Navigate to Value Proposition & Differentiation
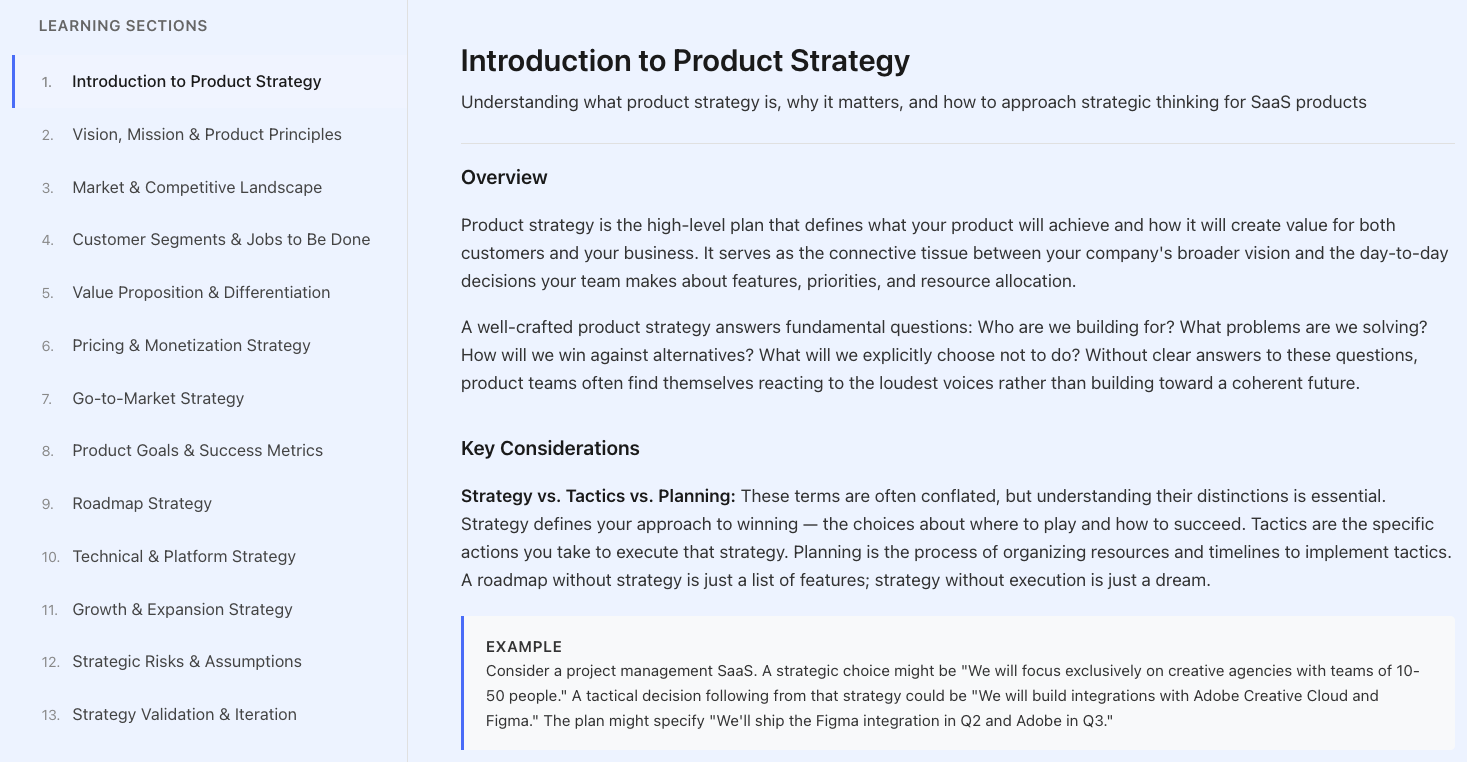 (201, 293)
